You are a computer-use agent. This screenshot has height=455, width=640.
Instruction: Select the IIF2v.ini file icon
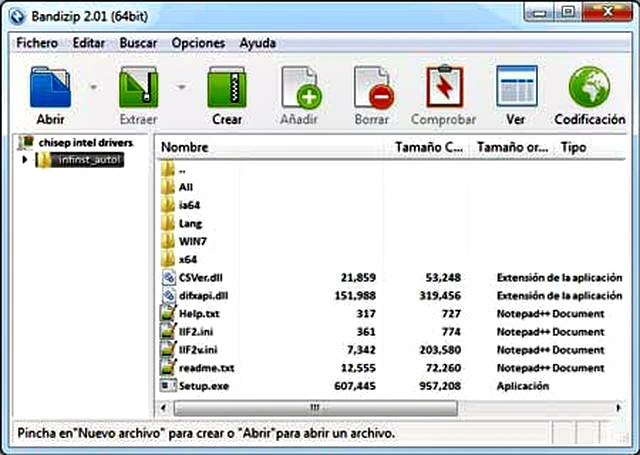click(x=168, y=350)
